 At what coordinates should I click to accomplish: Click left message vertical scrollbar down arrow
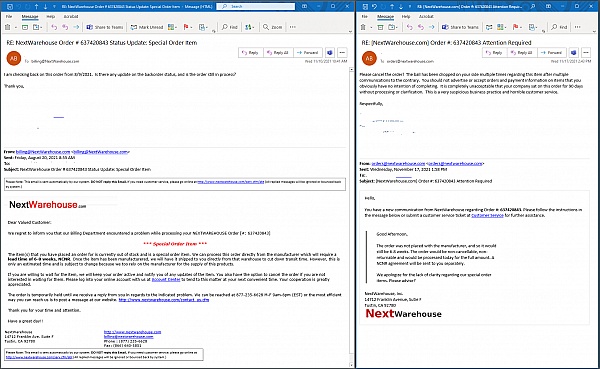click(351, 365)
